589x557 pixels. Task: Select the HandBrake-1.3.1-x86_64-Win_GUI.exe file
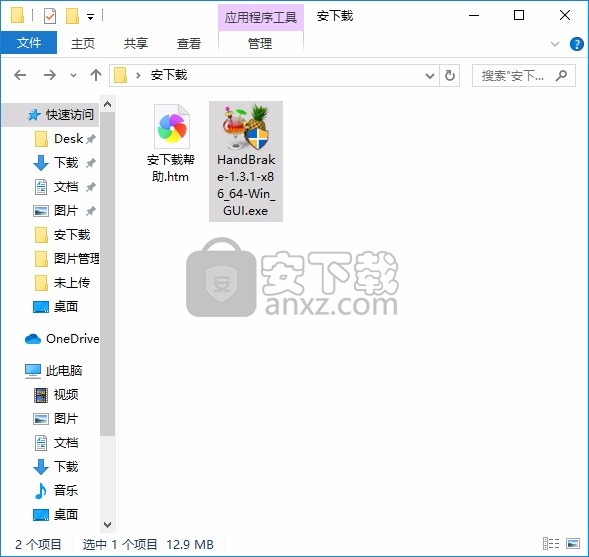246,161
